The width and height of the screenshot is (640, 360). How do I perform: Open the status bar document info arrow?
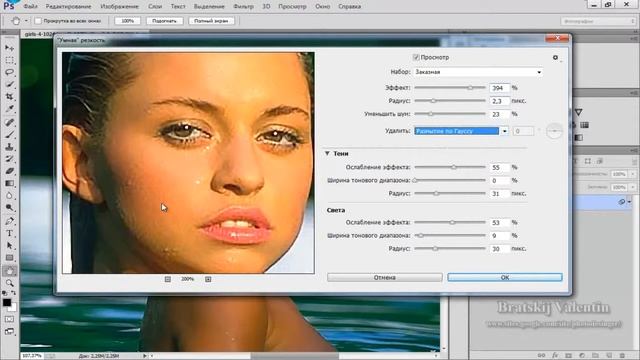144,356
